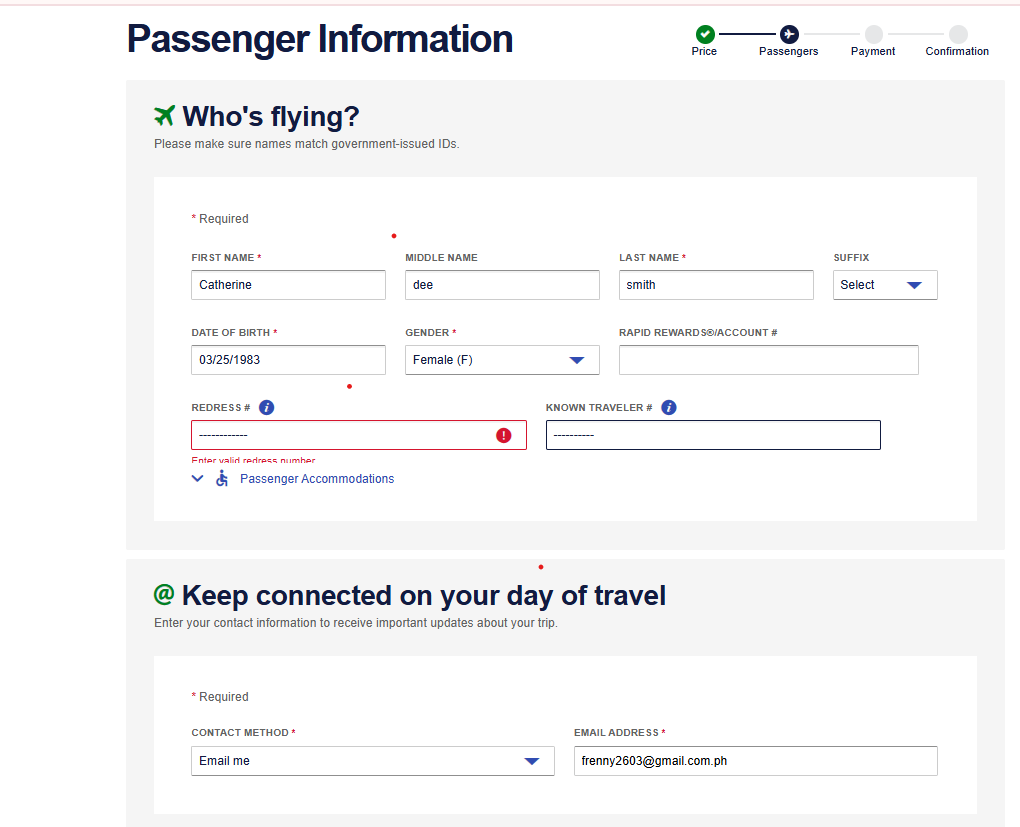Click the Passengers step airplane icon
This screenshot has height=827, width=1020.
(789, 34)
